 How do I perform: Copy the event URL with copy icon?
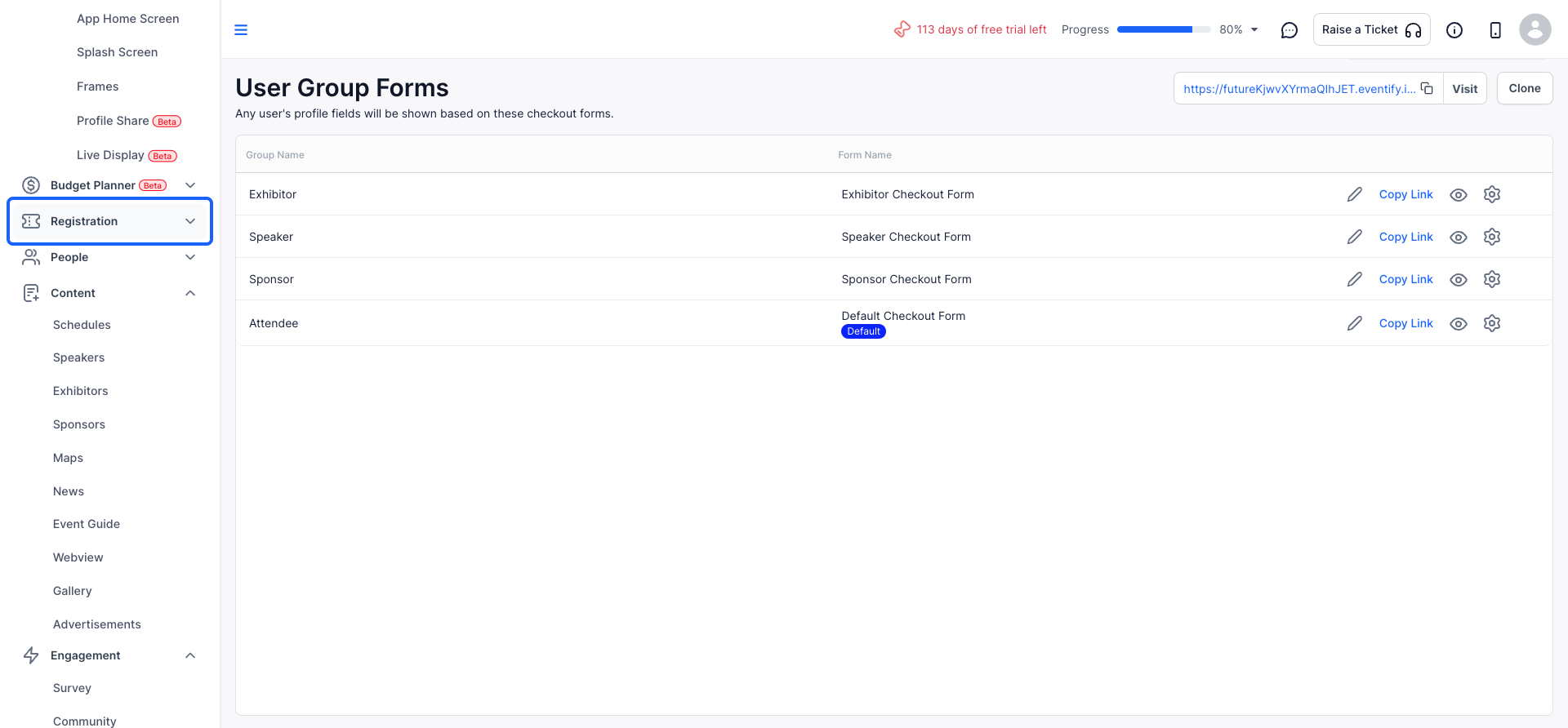[1427, 88]
